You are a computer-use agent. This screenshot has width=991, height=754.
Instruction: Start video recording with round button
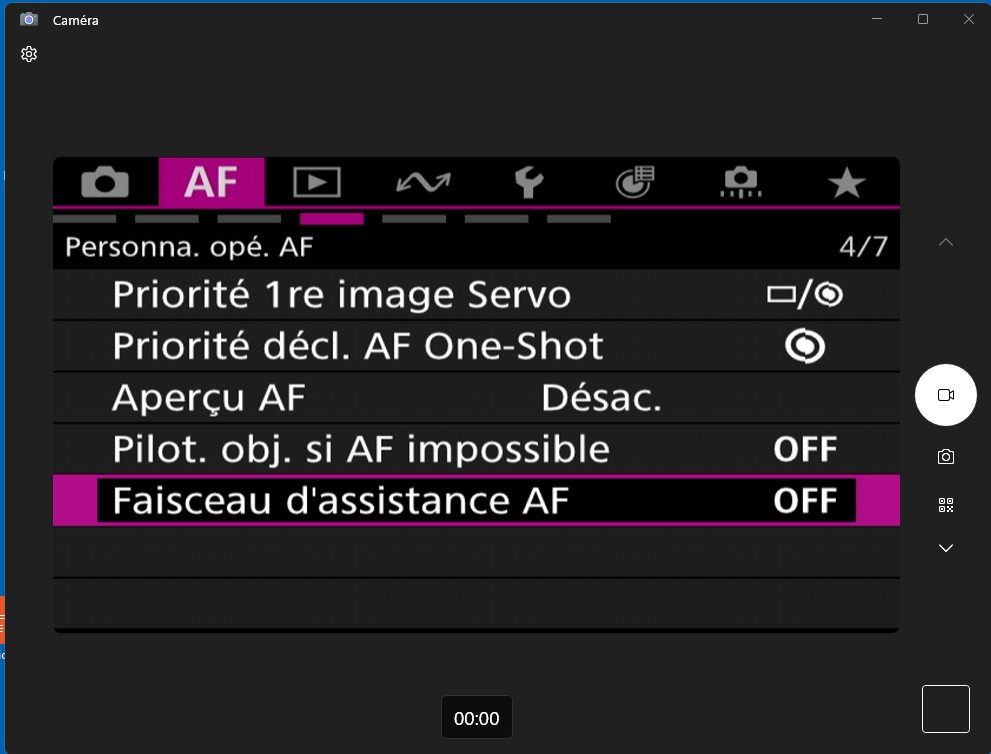pos(946,395)
